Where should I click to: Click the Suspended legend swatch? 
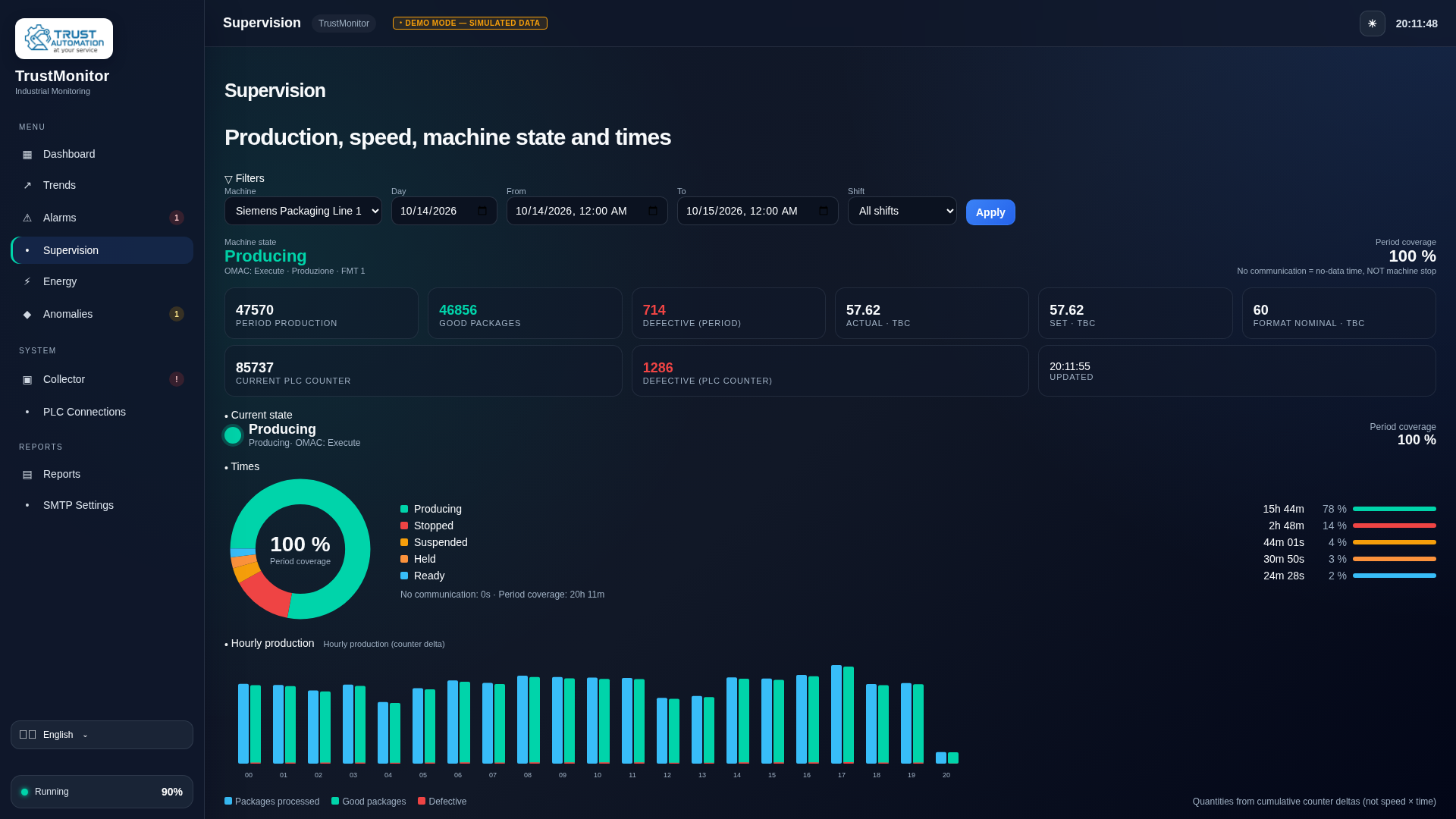404,543
